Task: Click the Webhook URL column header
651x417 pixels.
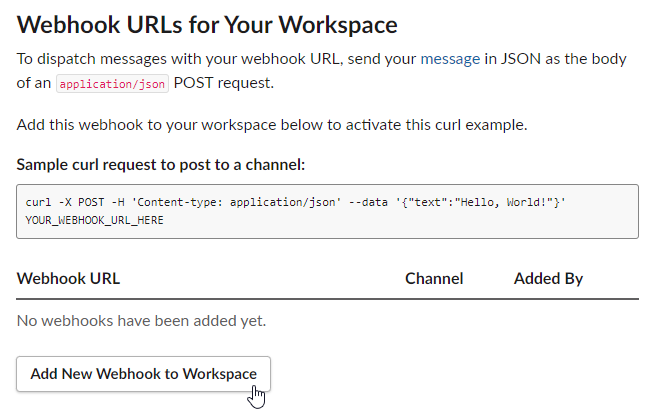Action: point(68,278)
